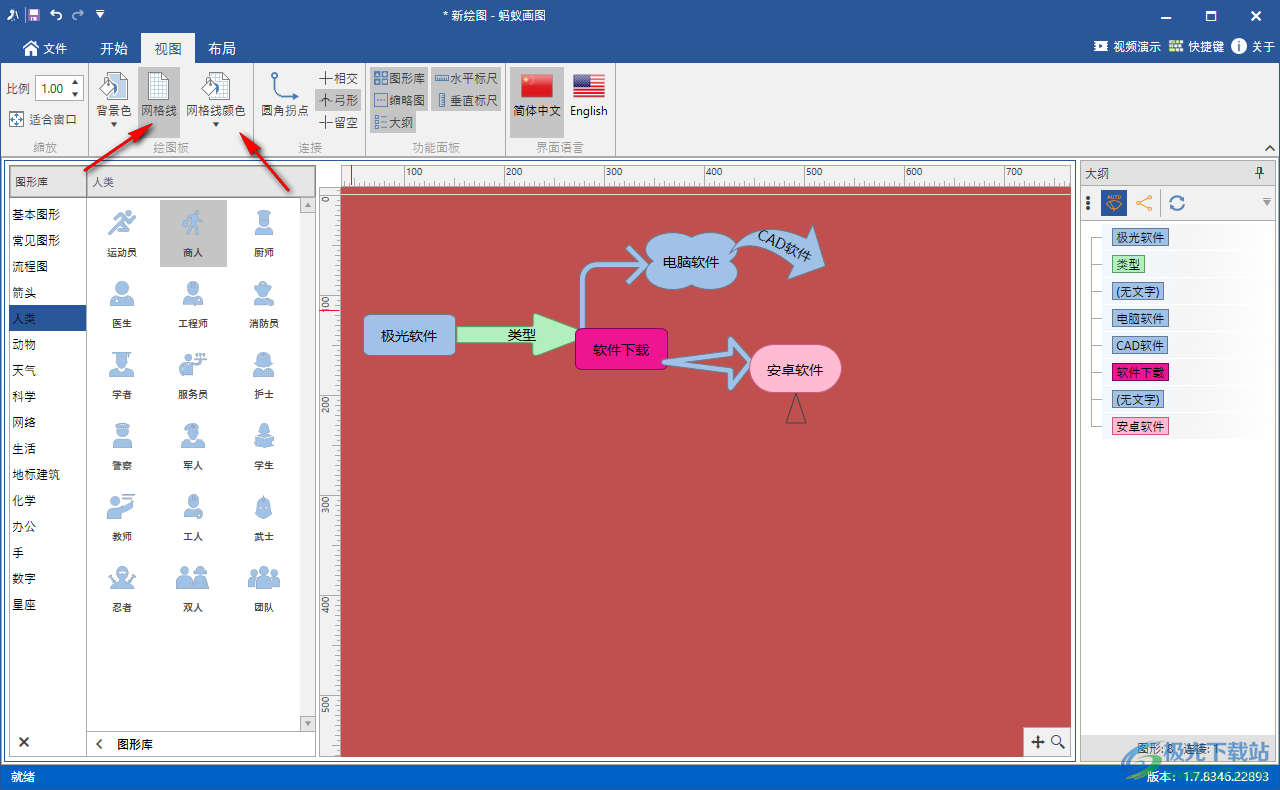The width and height of the screenshot is (1280, 790).
Task: Click the outline share-structure icon
Action: coord(1144,203)
